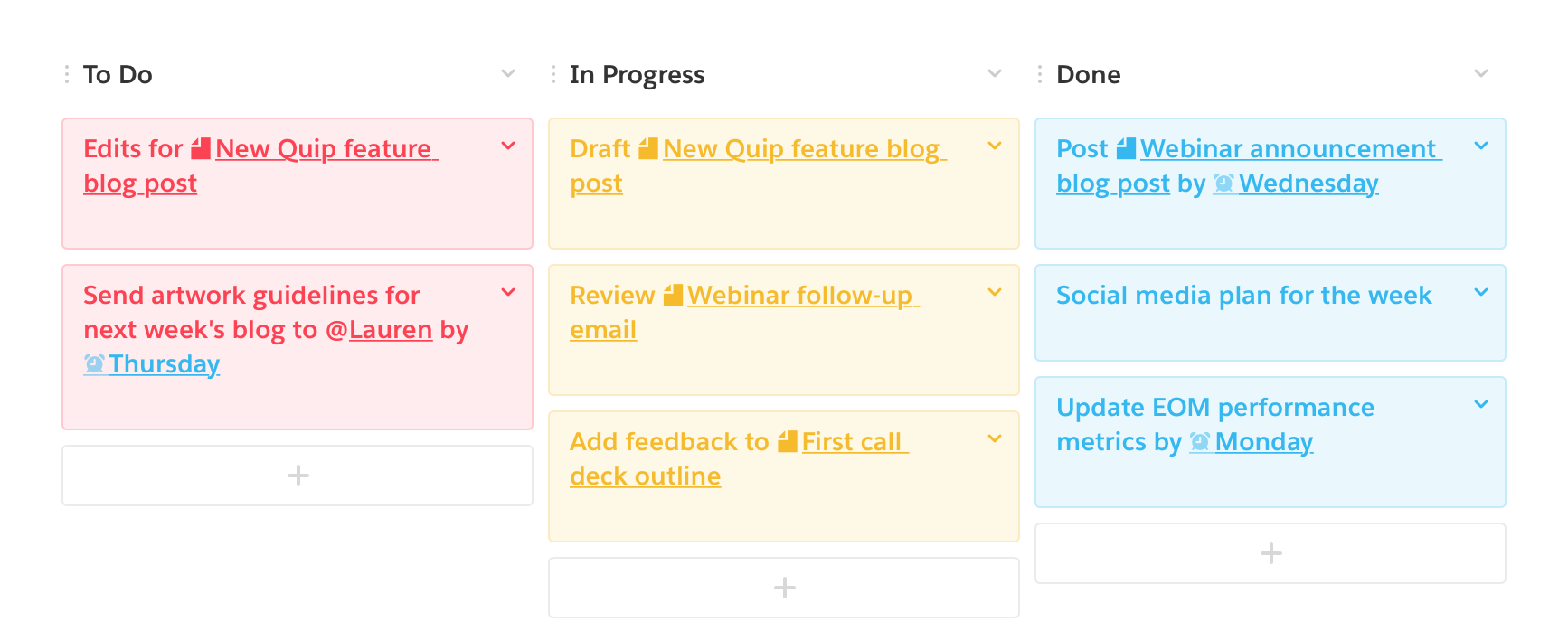The image size is (1568, 631).
Task: Add a new card to In Progress
Action: 784,588
